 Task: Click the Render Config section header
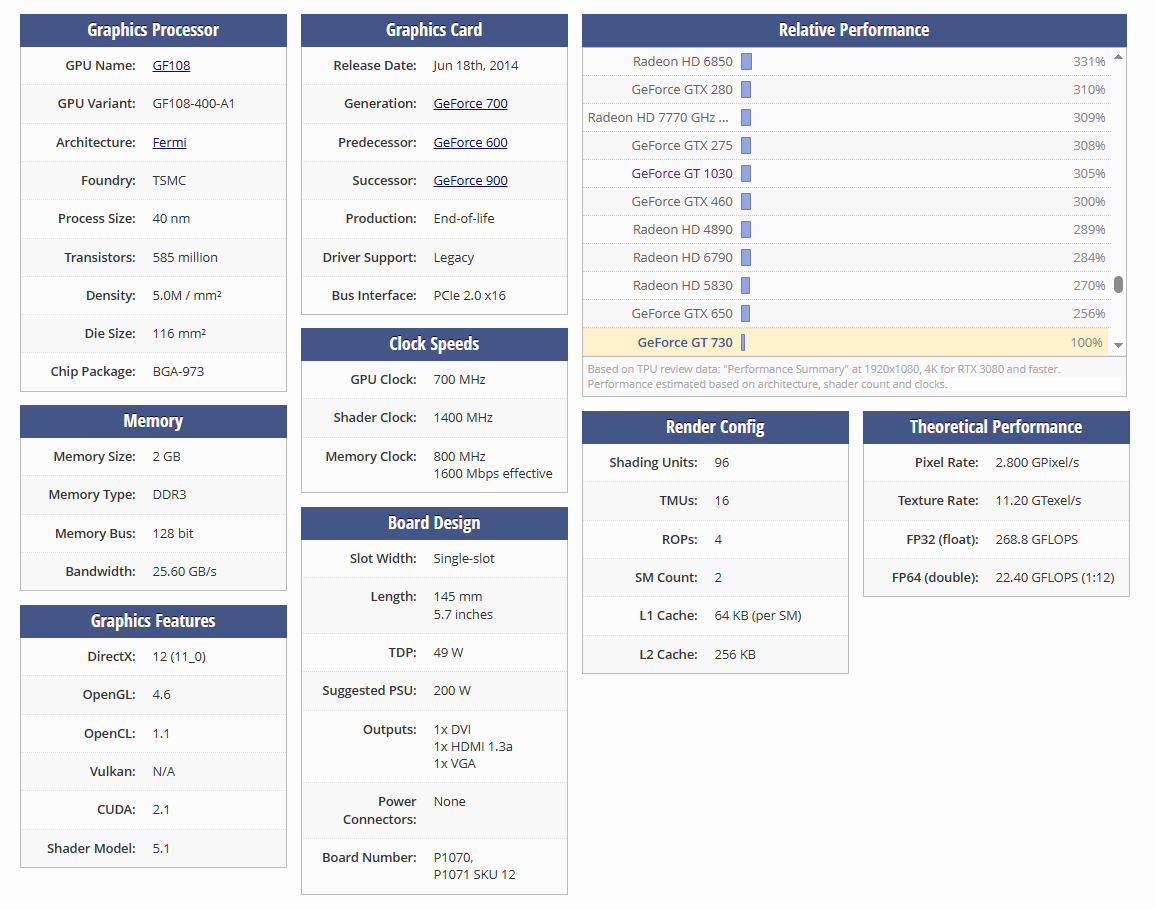pos(715,427)
